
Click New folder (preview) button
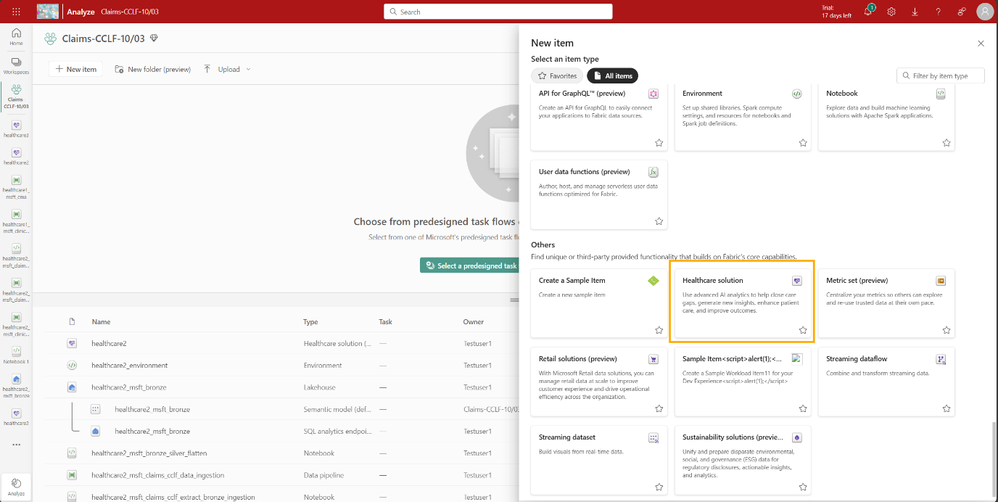(x=153, y=69)
